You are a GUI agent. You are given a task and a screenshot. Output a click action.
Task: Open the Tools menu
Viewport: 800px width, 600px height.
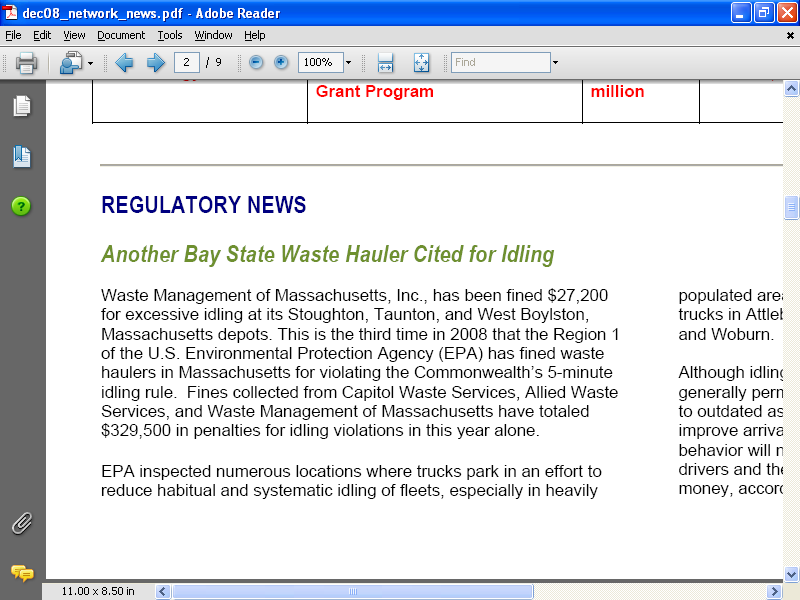[170, 35]
